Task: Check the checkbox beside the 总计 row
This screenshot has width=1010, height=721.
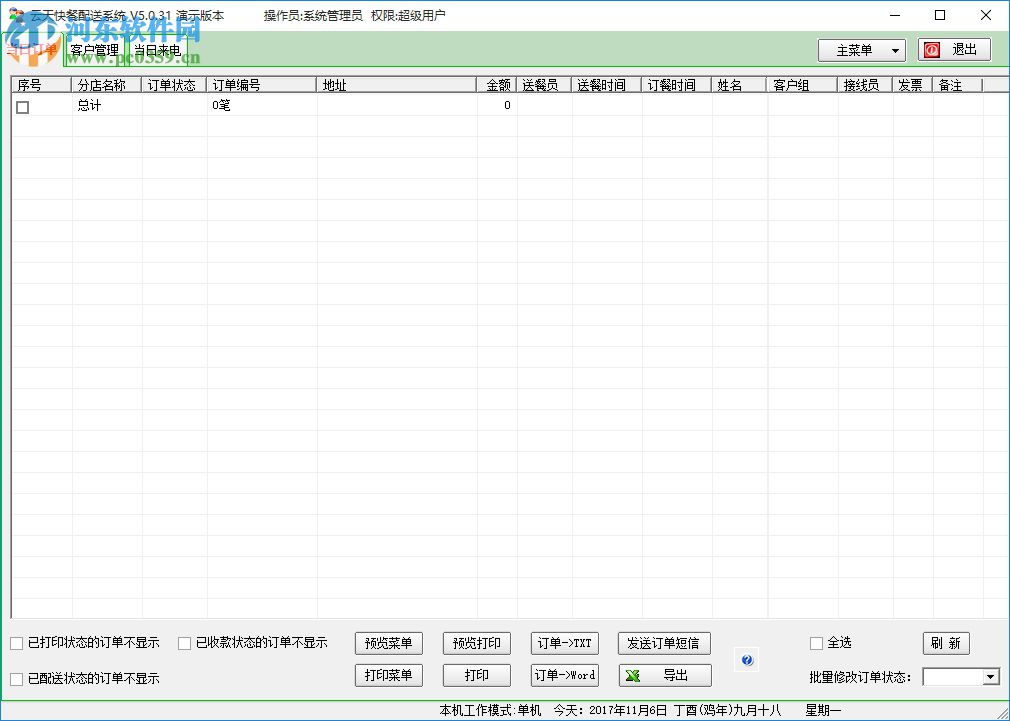Action: (22, 106)
